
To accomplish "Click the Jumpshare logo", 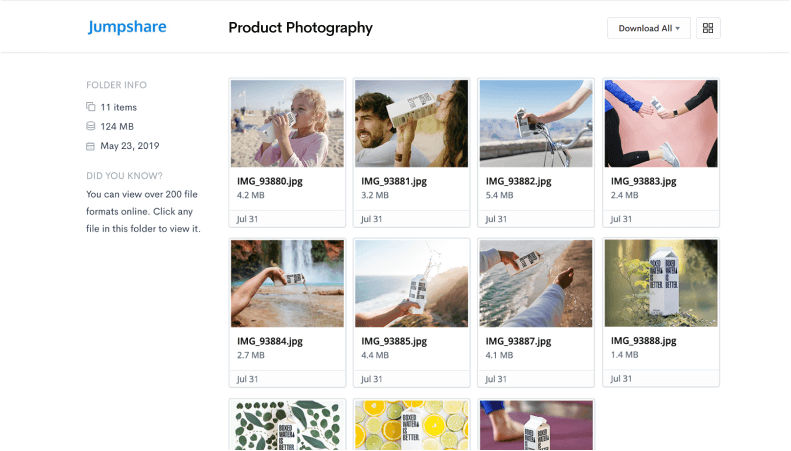I will click(x=125, y=27).
